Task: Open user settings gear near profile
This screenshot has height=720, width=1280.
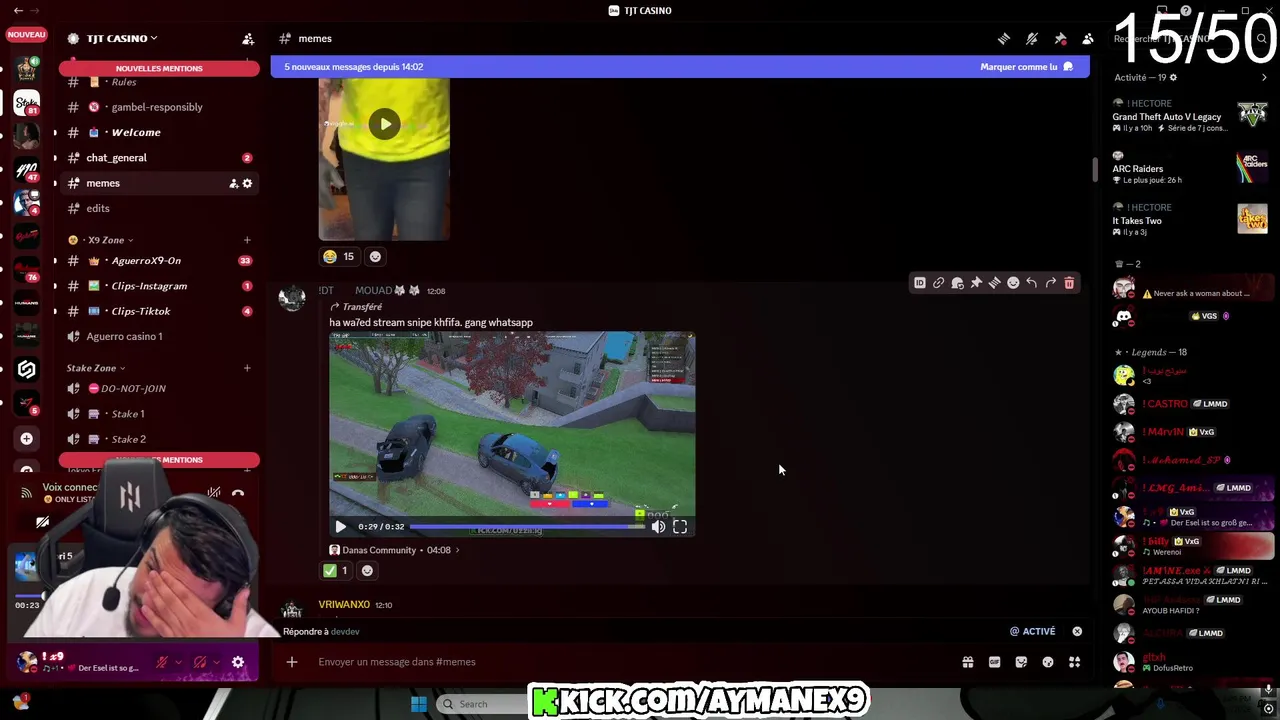Action: [x=238, y=662]
